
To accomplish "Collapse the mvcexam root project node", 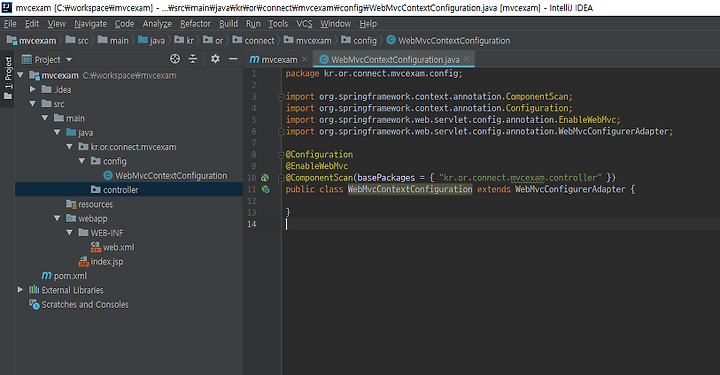I will (x=20, y=75).
